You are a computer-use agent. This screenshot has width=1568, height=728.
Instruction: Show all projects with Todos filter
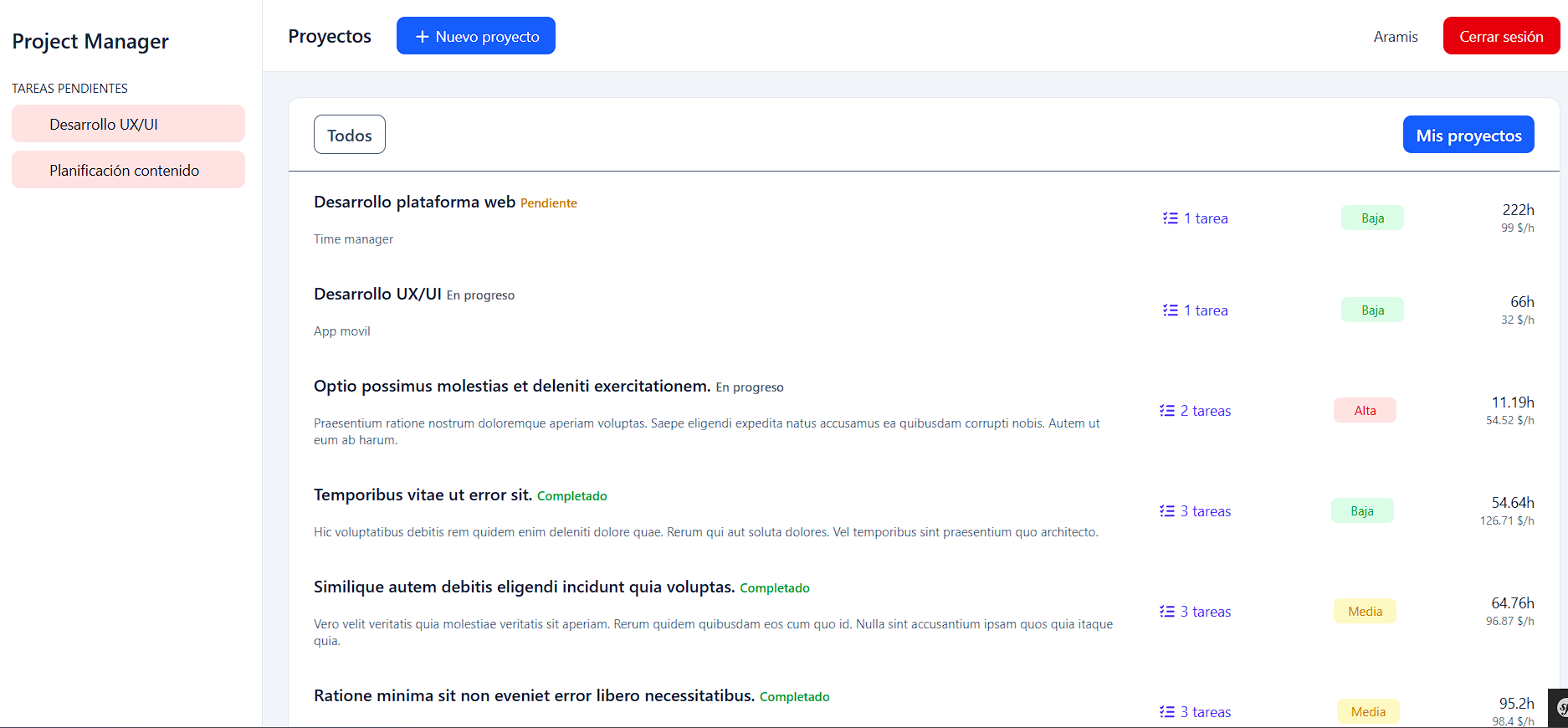349,135
